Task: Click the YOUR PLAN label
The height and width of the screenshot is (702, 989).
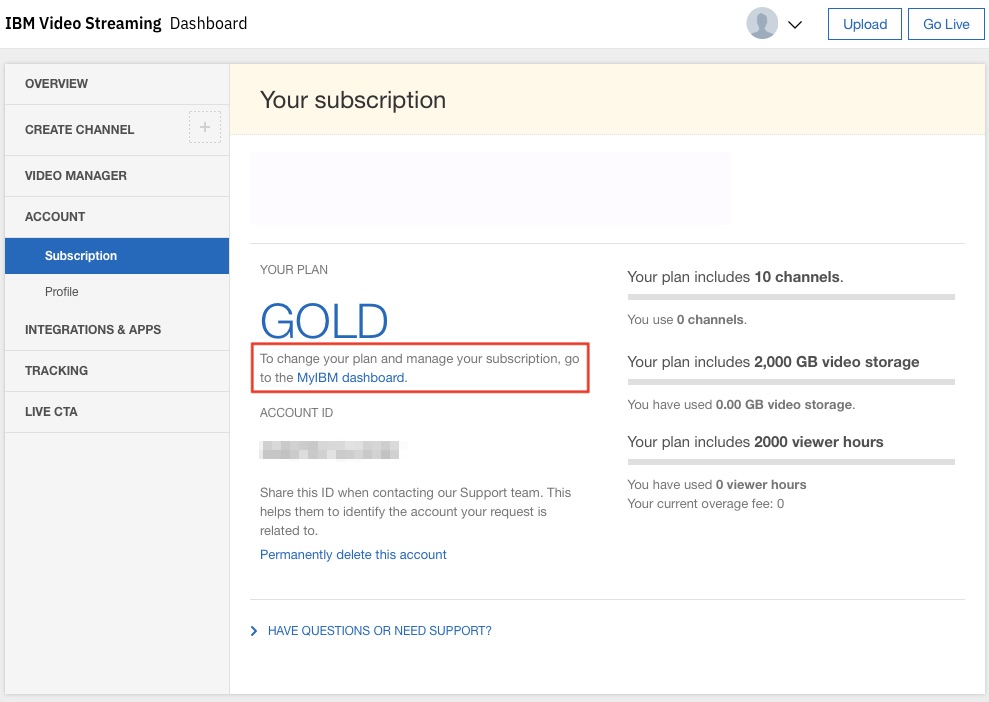Action: coord(294,270)
